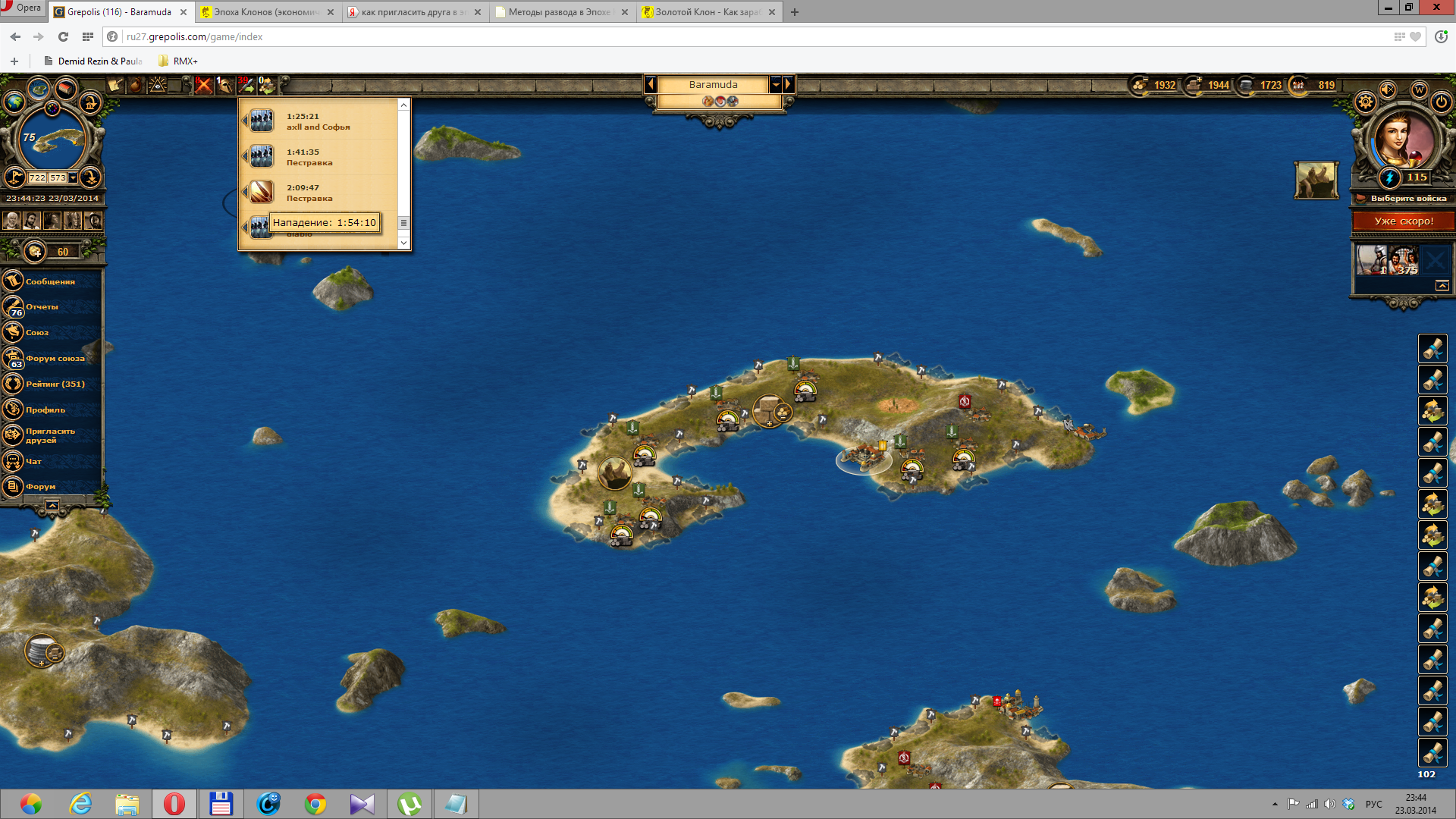Collapse the units panel arrow
The image size is (1456, 819).
(x=1442, y=285)
